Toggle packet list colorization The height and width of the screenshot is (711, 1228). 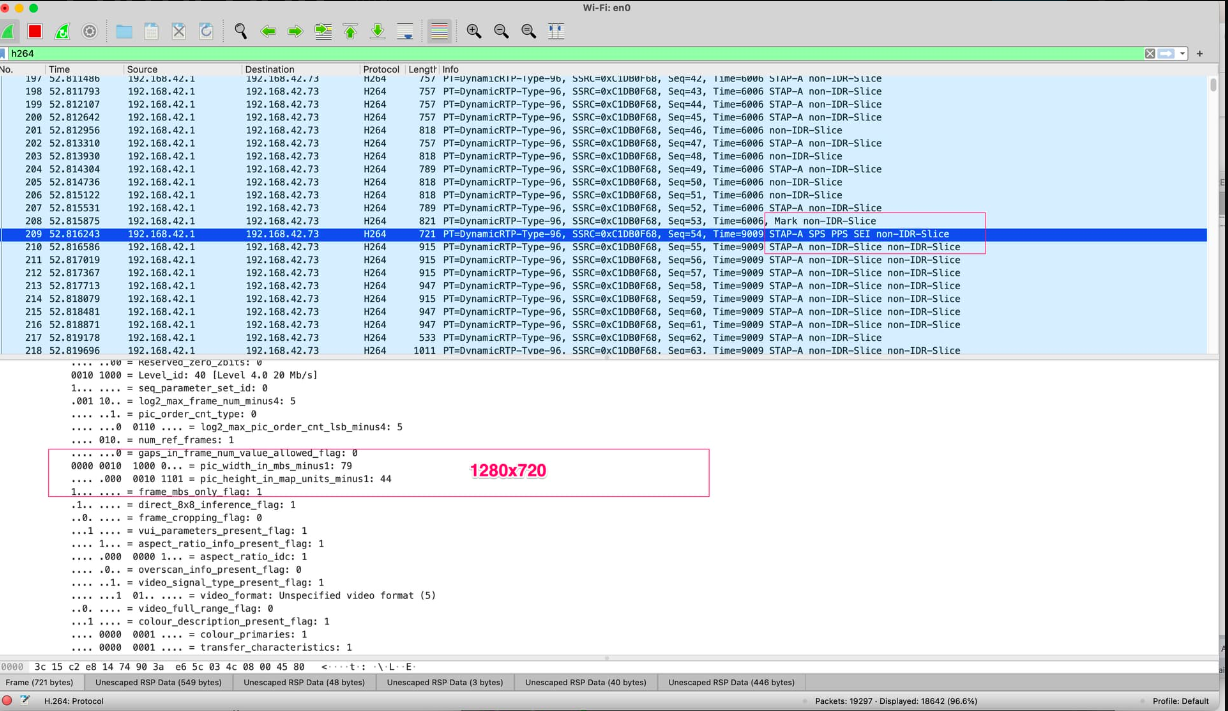(439, 31)
